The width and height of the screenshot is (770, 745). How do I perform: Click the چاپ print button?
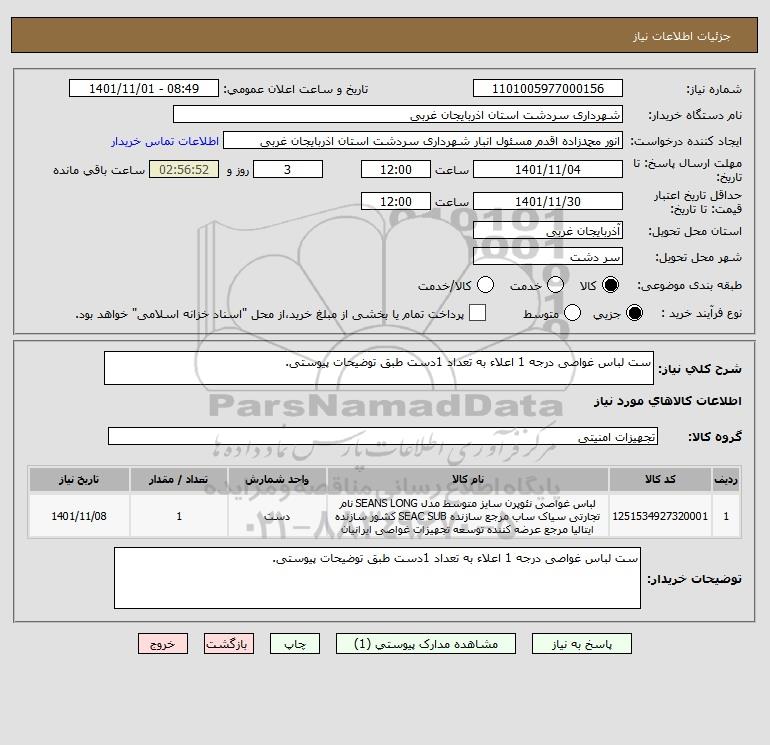pyautogui.click(x=295, y=644)
